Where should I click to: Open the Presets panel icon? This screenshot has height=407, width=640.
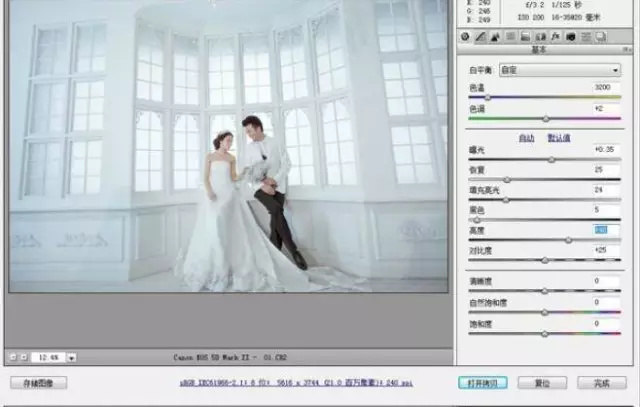click(586, 37)
